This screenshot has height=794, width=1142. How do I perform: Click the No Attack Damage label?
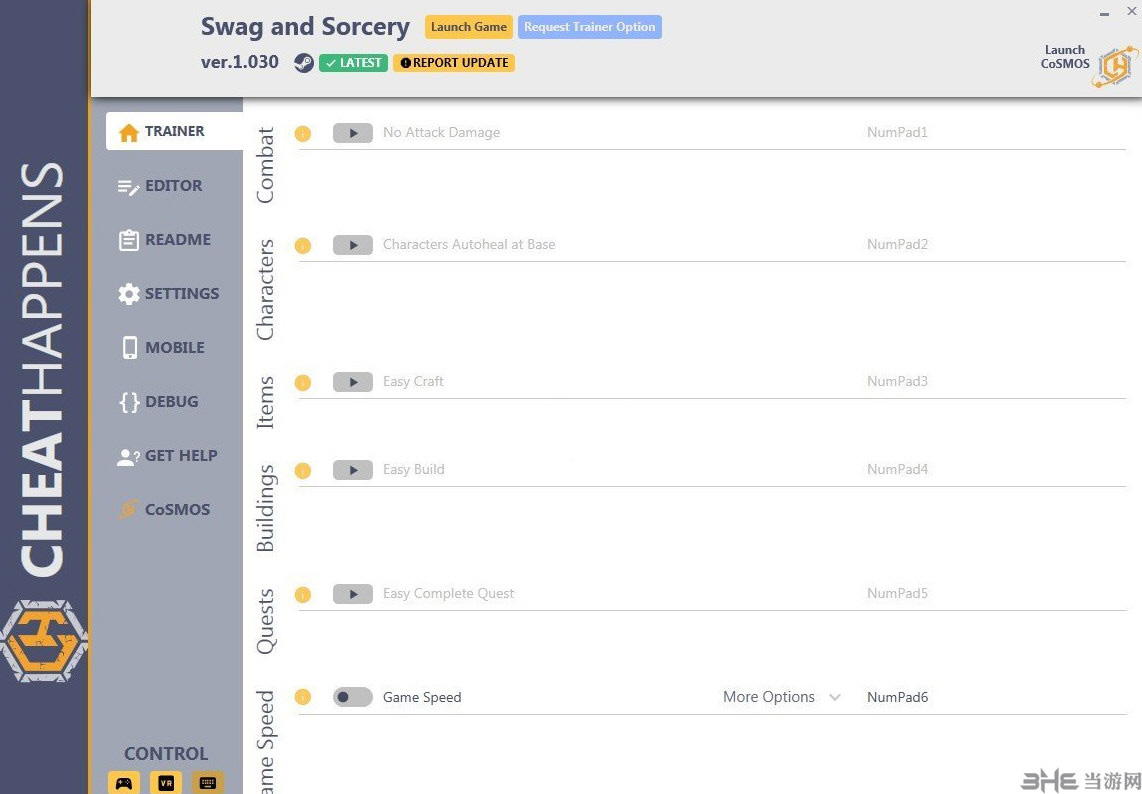441,133
